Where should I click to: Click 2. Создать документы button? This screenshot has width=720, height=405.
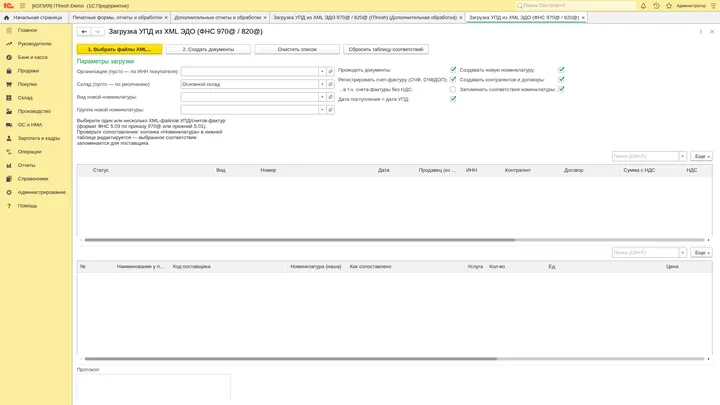[x=208, y=49]
